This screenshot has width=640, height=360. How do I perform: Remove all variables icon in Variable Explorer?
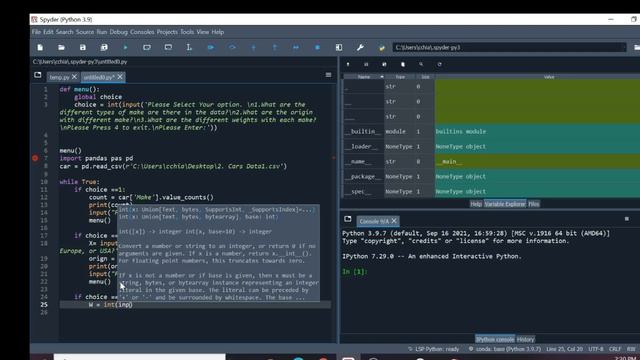[x=403, y=64]
